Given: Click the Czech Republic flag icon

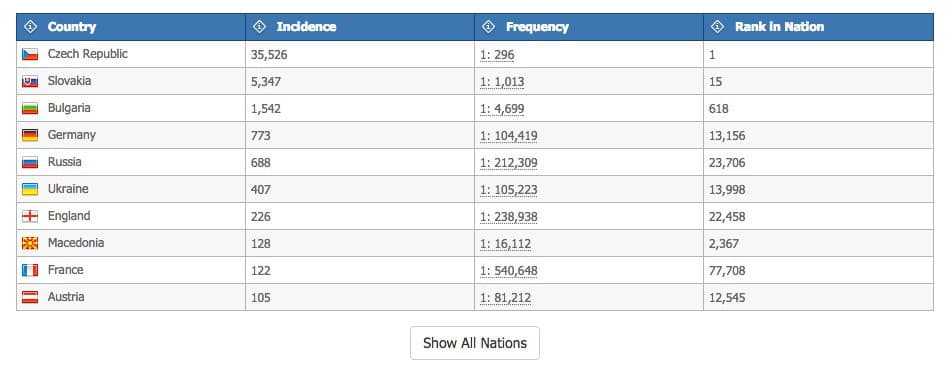Looking at the screenshot, I should 30,55.
